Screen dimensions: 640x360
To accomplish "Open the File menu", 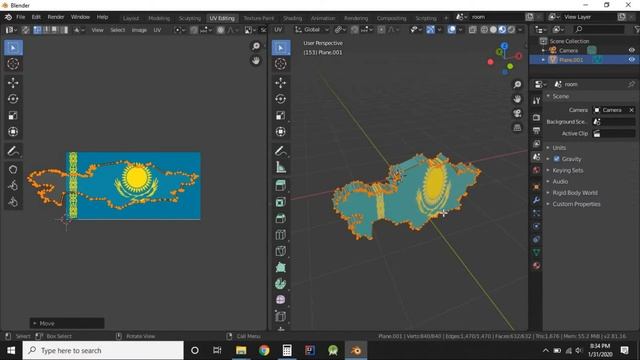I will [x=21, y=17].
